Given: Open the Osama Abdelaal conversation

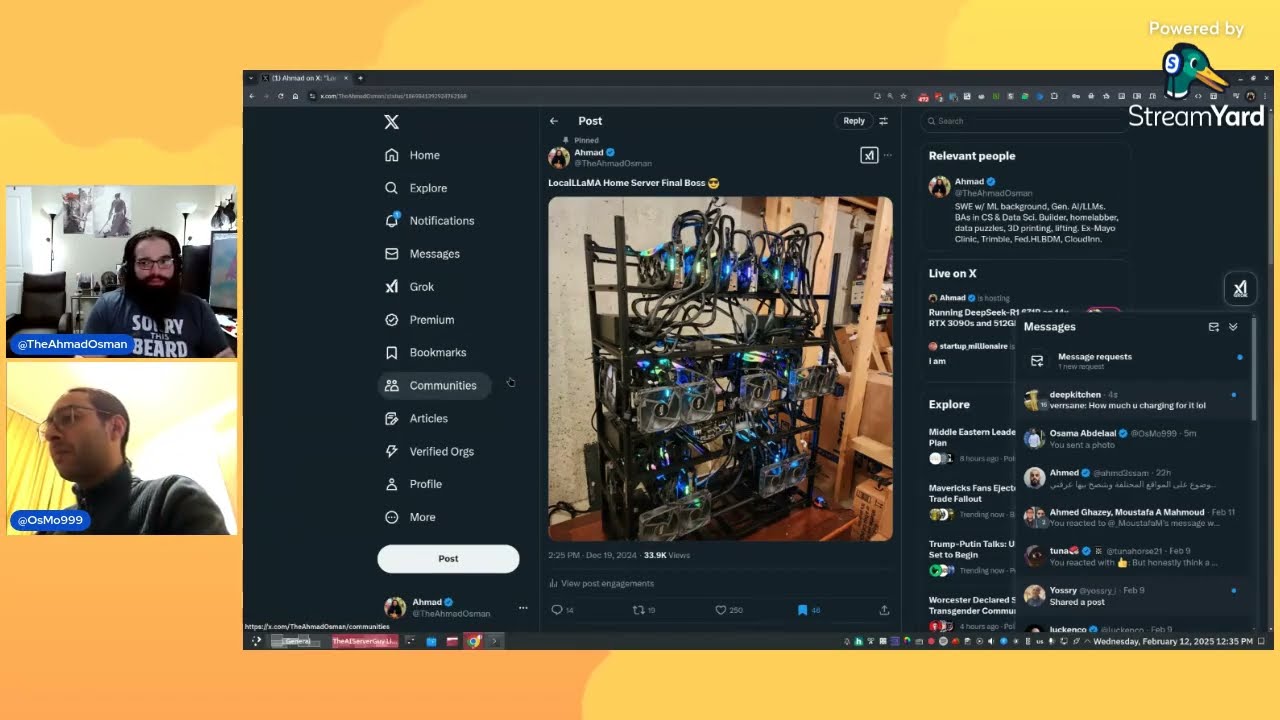Looking at the screenshot, I should [x=1134, y=439].
